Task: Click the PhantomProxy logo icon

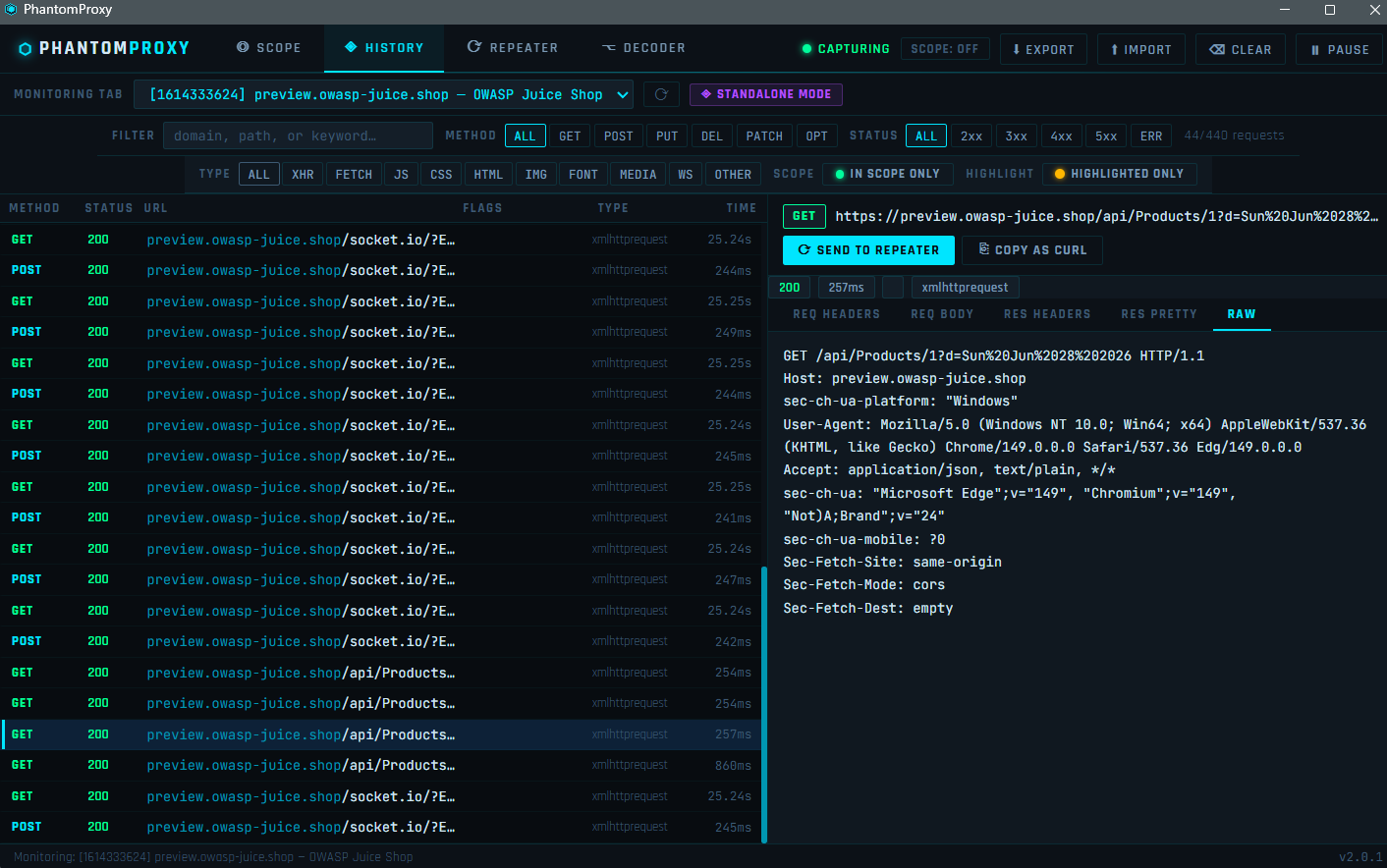Action: [26, 48]
